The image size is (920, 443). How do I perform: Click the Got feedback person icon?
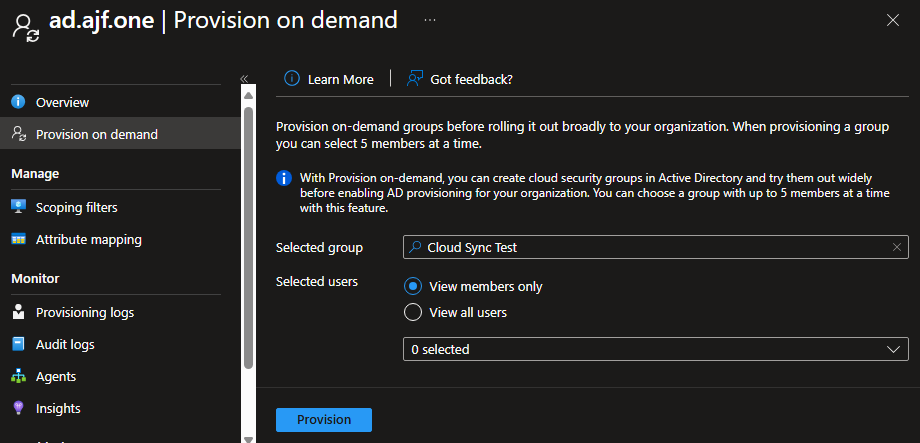click(415, 79)
